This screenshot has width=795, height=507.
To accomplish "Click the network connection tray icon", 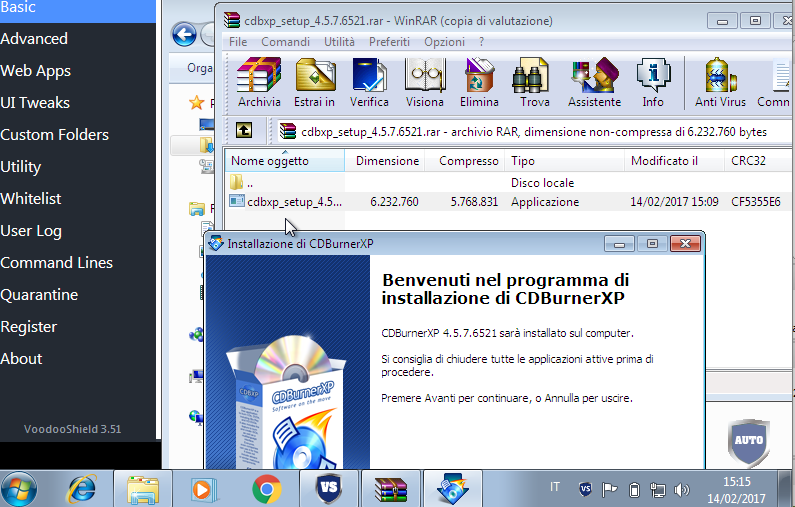I will pos(658,490).
